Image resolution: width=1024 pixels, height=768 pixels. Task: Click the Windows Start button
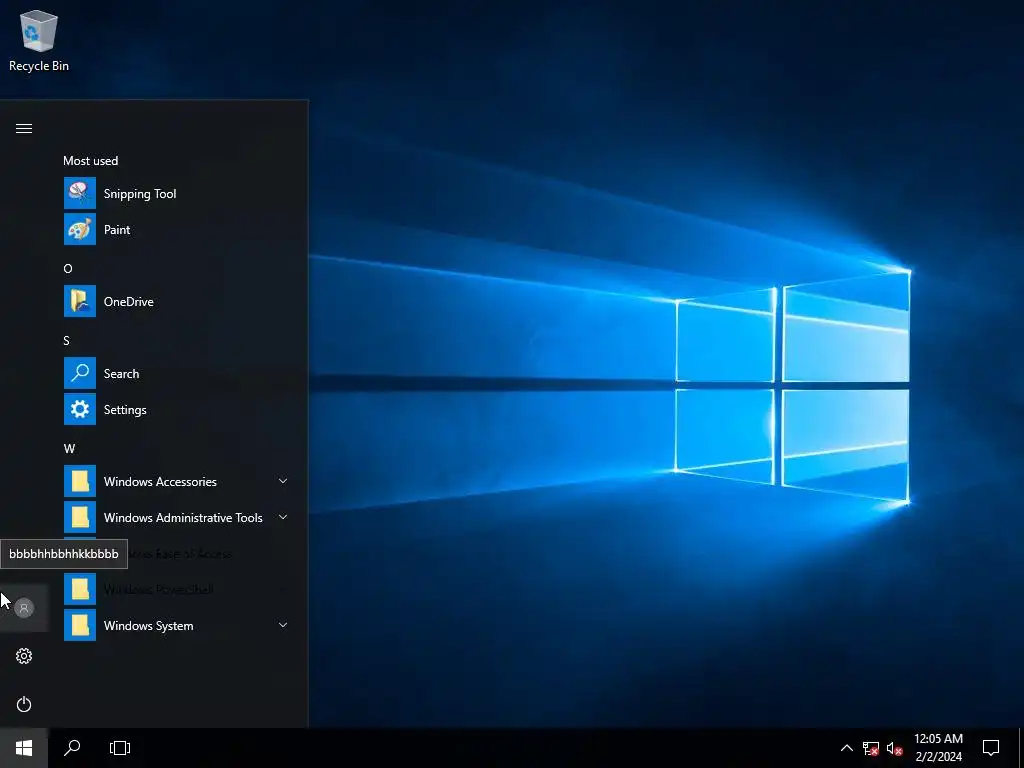click(24, 748)
